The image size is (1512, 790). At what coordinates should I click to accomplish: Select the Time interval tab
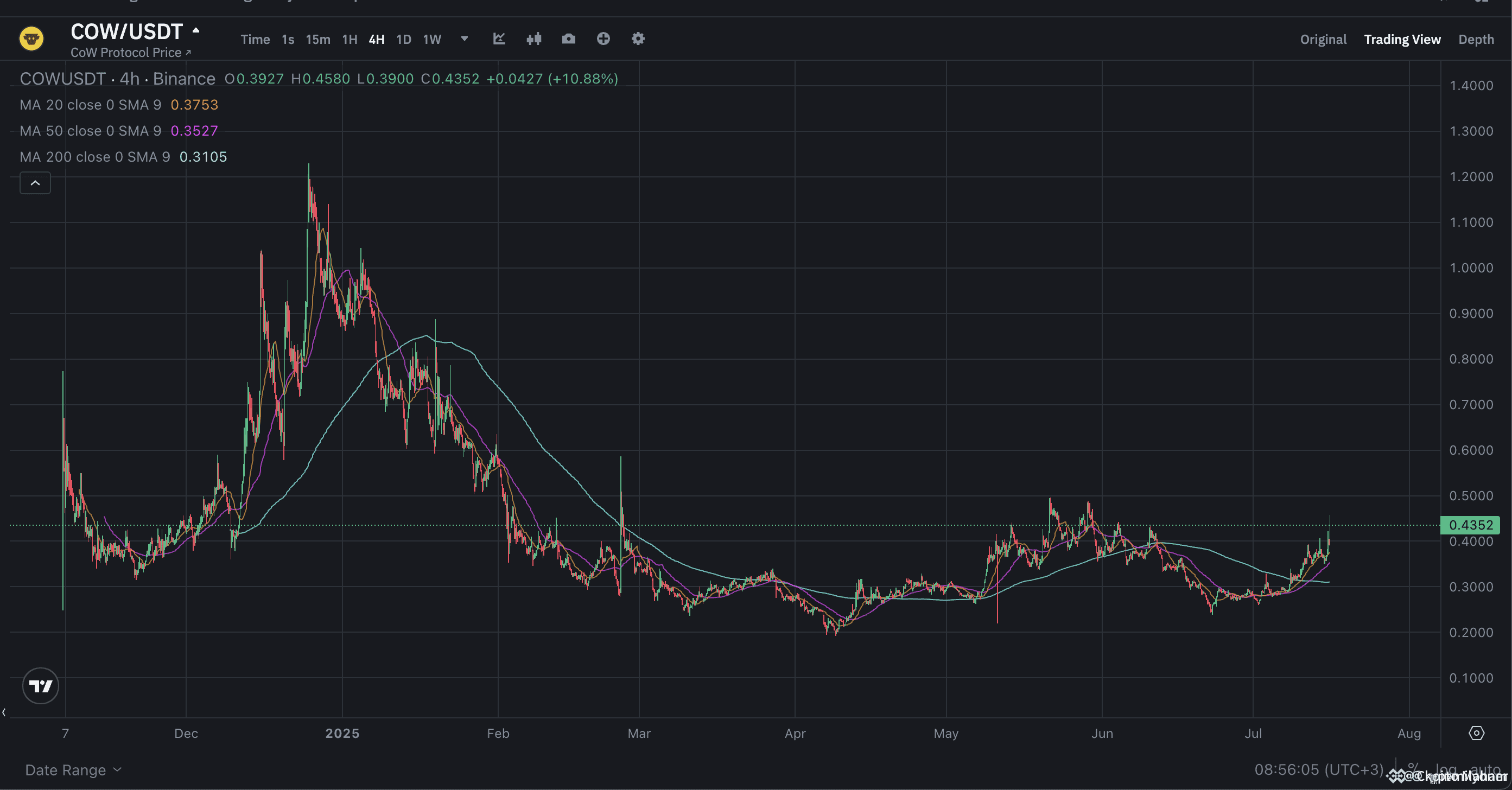(x=255, y=39)
